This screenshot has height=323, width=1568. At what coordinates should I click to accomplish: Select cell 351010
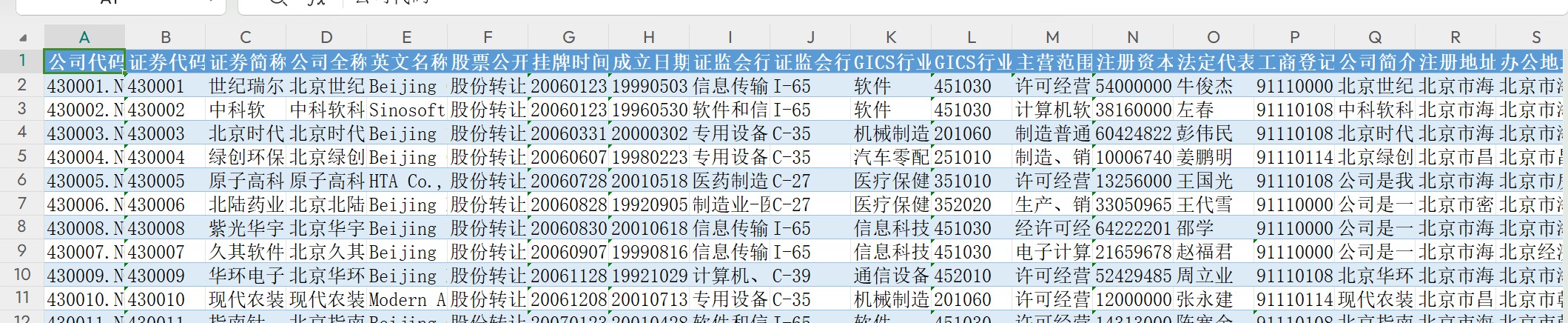[972, 180]
